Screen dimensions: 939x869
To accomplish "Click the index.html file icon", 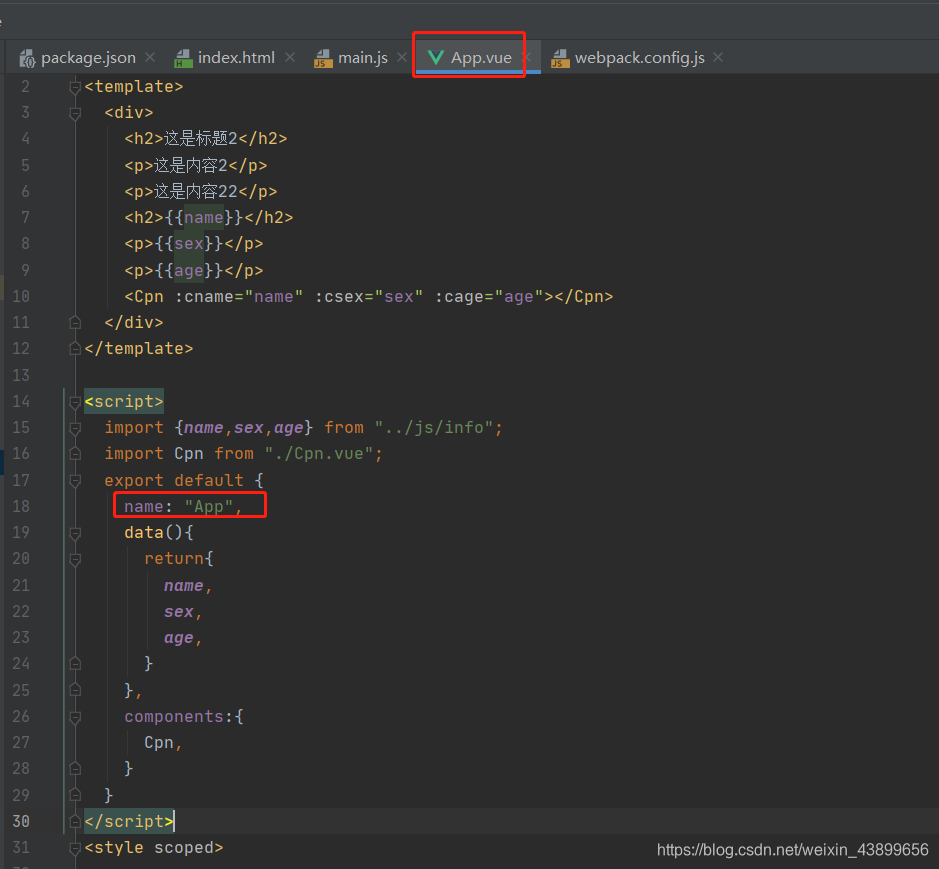I will click(x=183, y=58).
